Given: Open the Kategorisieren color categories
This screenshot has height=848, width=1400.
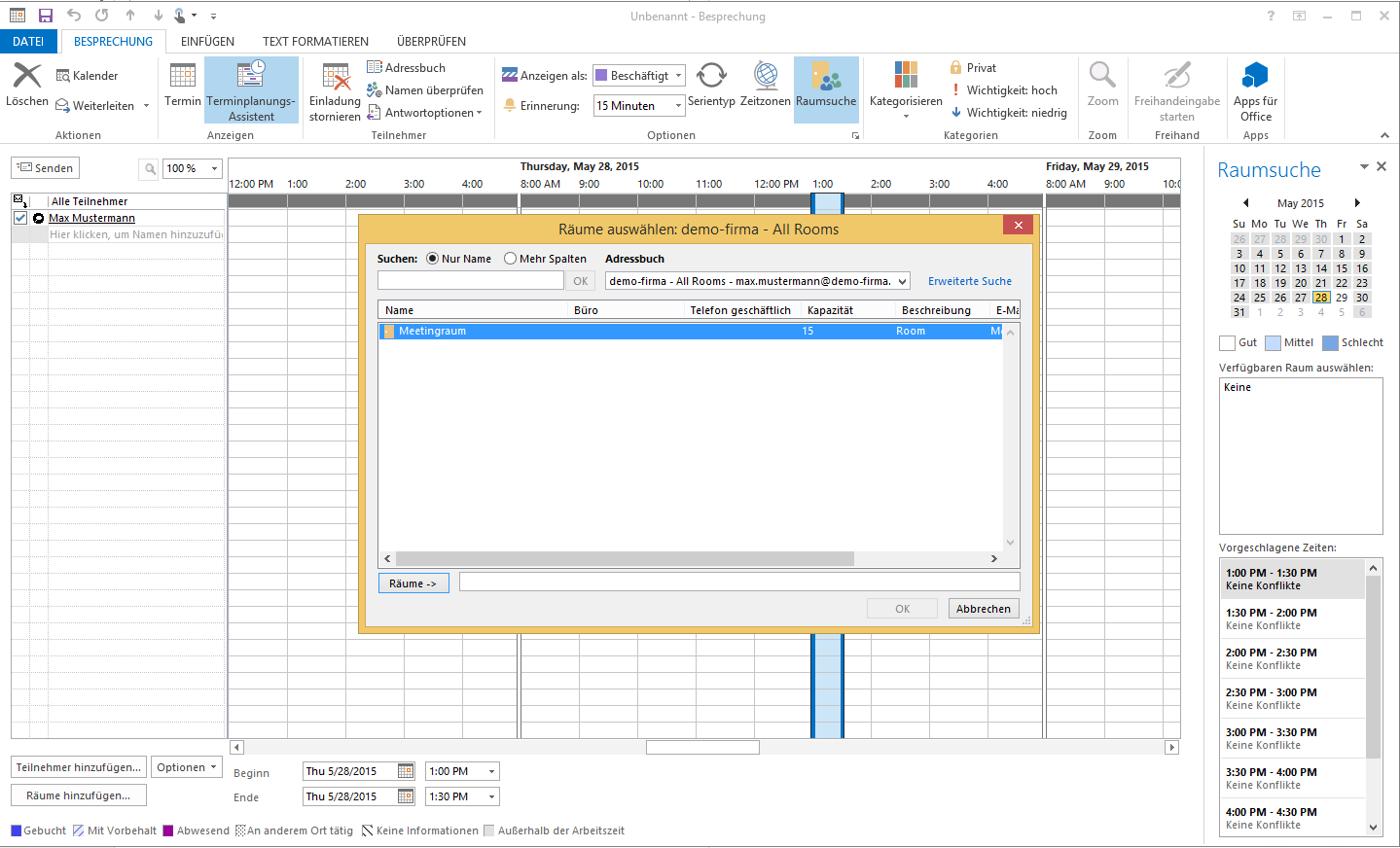Looking at the screenshot, I should point(906,89).
